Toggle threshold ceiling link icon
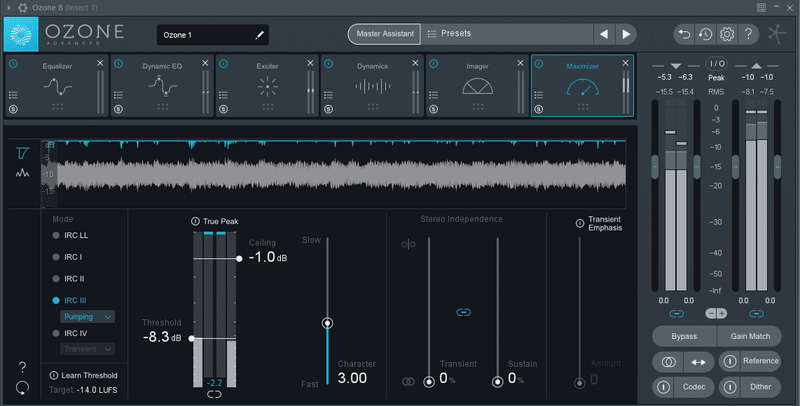The image size is (800, 406). [214, 394]
